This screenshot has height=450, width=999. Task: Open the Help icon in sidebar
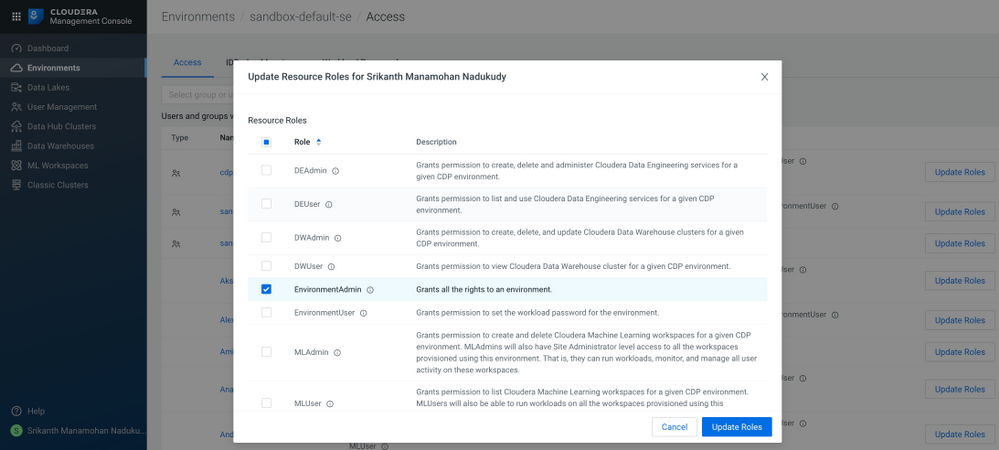click(x=16, y=411)
